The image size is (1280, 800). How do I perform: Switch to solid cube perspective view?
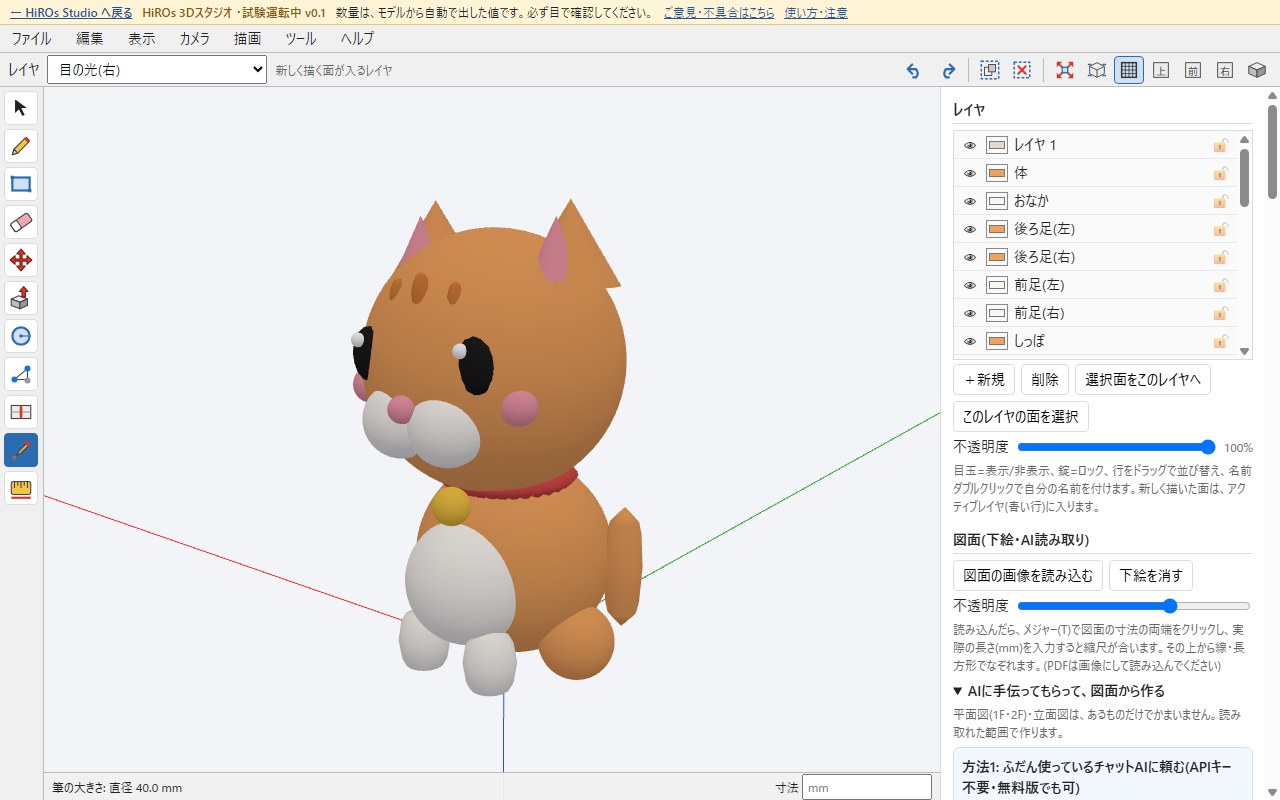1257,70
